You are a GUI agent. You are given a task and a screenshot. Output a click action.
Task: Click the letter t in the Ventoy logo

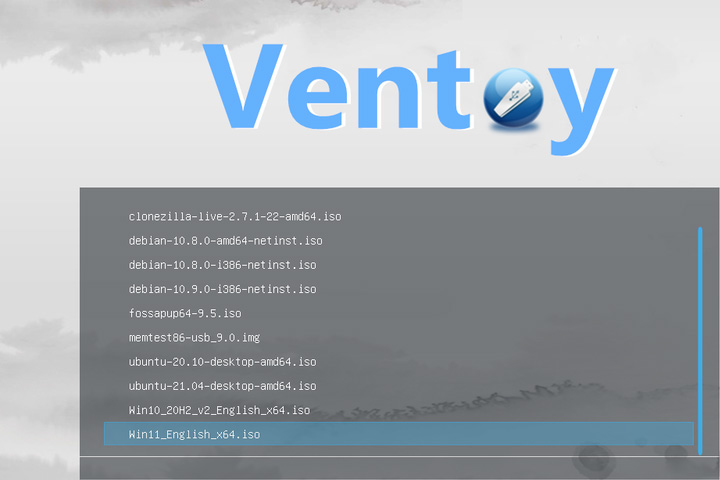tap(449, 90)
